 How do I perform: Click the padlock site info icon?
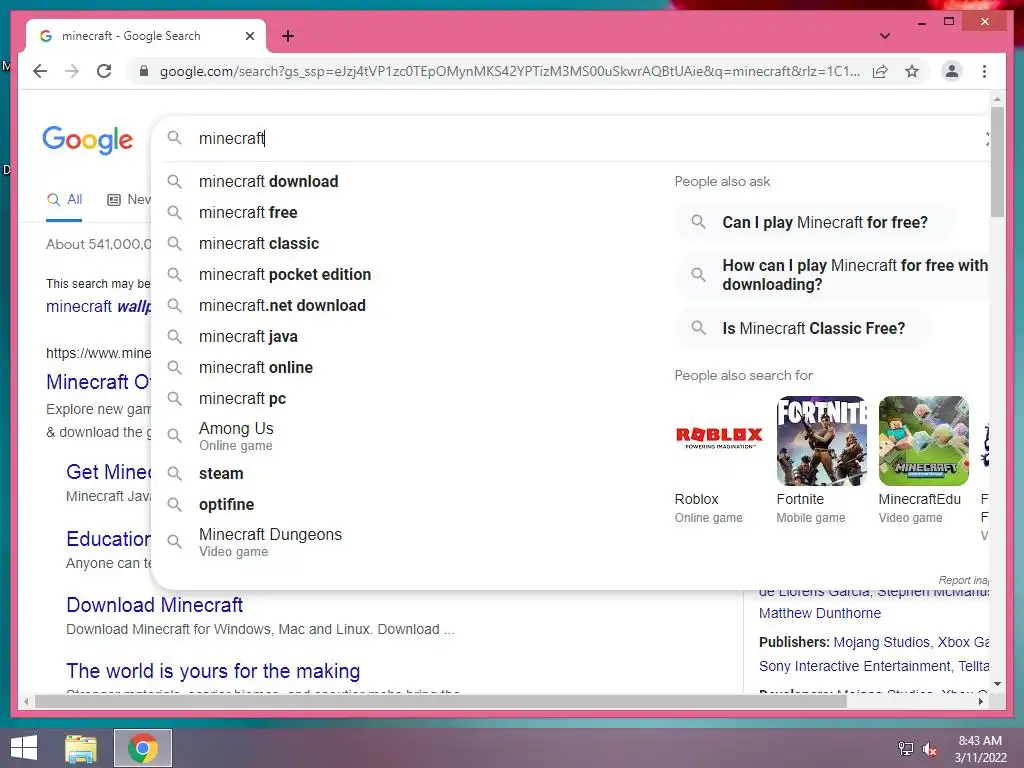[144, 71]
